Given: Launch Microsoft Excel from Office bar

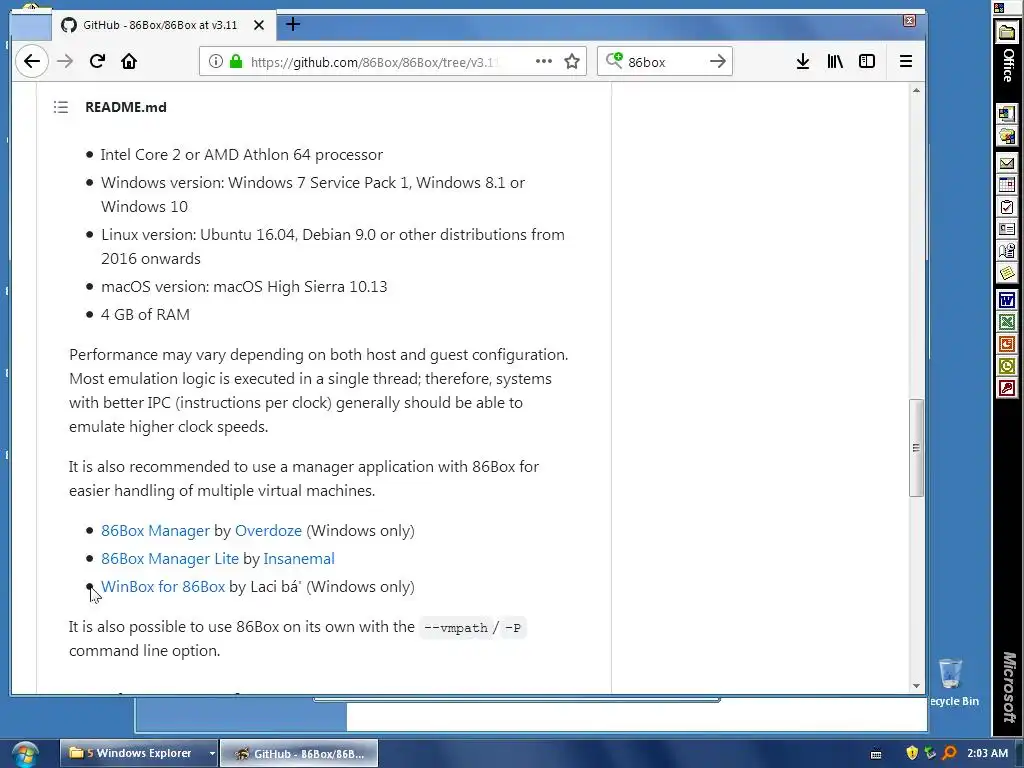Looking at the screenshot, I should (1006, 322).
